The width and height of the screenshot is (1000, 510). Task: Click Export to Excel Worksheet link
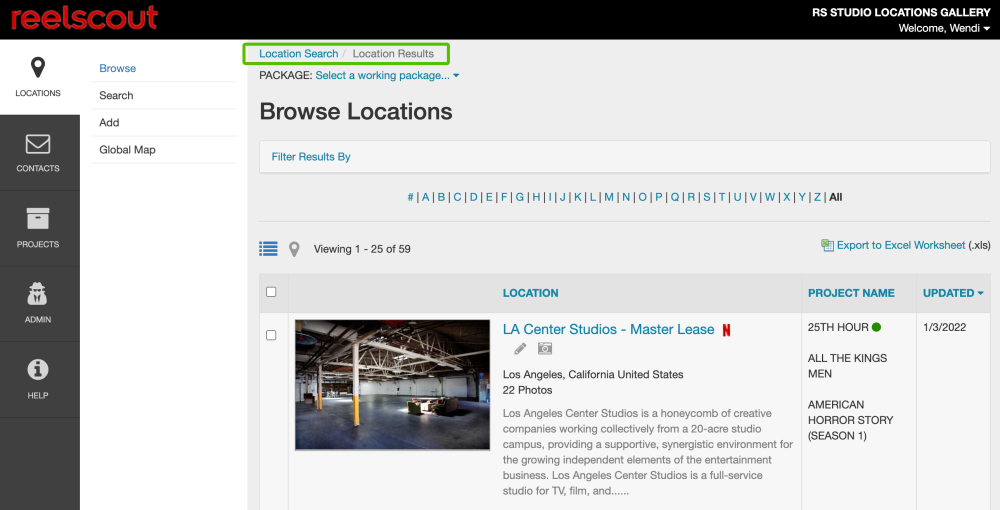click(901, 245)
